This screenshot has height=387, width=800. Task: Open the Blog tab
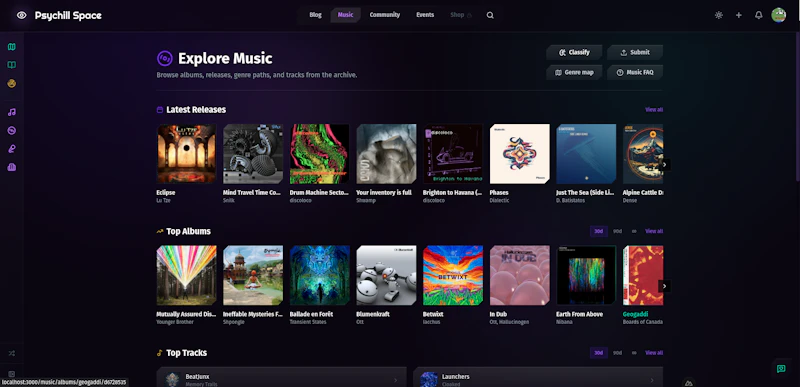point(315,15)
